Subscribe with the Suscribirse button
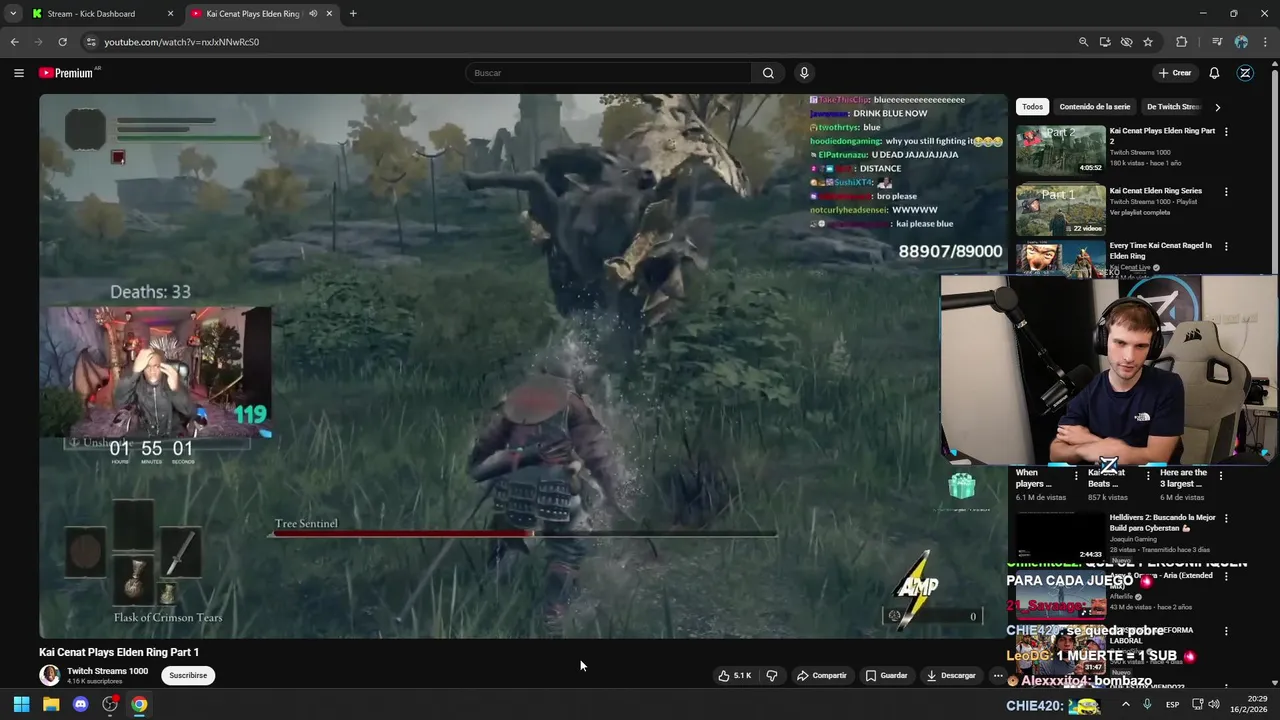1280x720 pixels. pos(188,675)
